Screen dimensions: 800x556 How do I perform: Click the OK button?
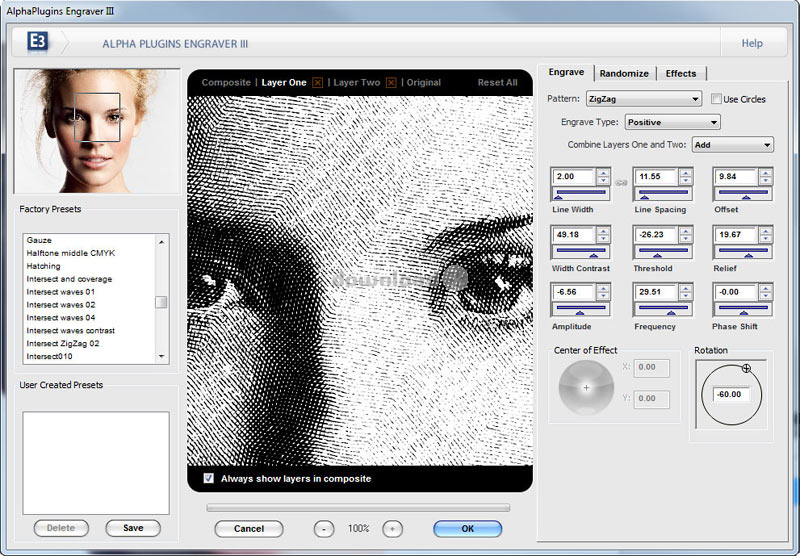click(x=467, y=528)
